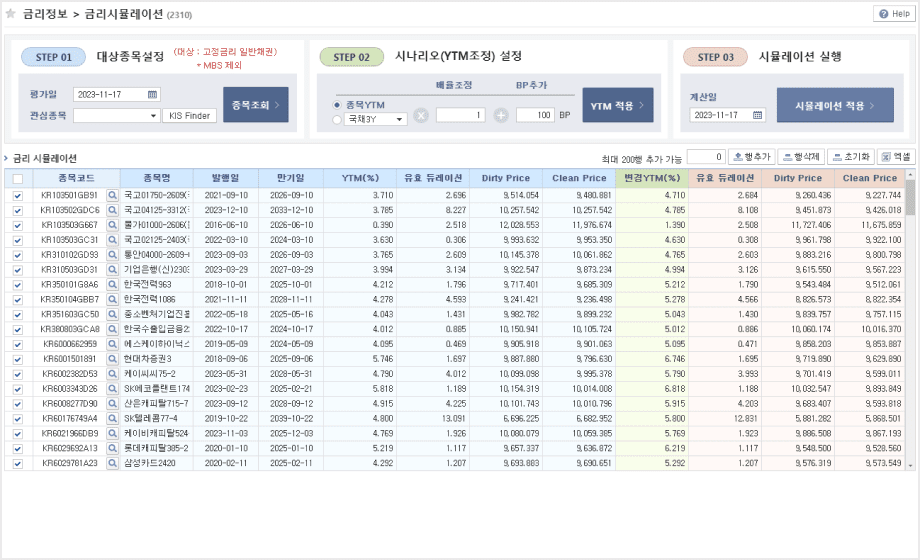The height and width of the screenshot is (560, 920).
Task: Open the 관심종목 dropdown
Action: tap(116, 116)
